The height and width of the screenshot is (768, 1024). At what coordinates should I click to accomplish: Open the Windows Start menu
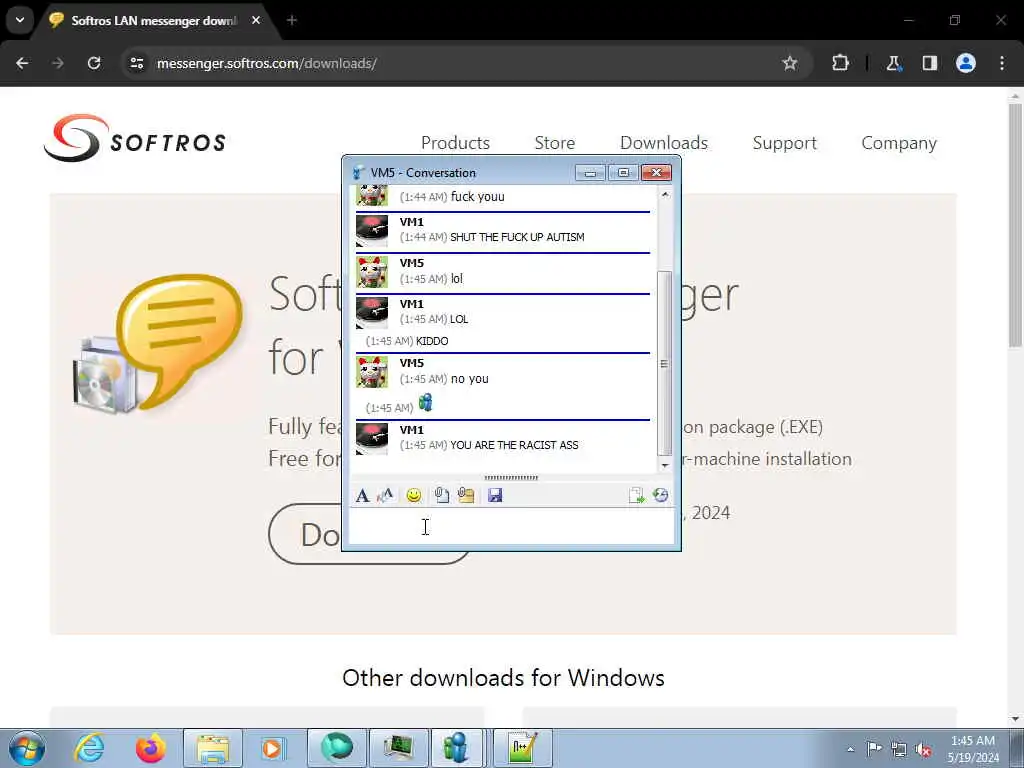(x=27, y=748)
